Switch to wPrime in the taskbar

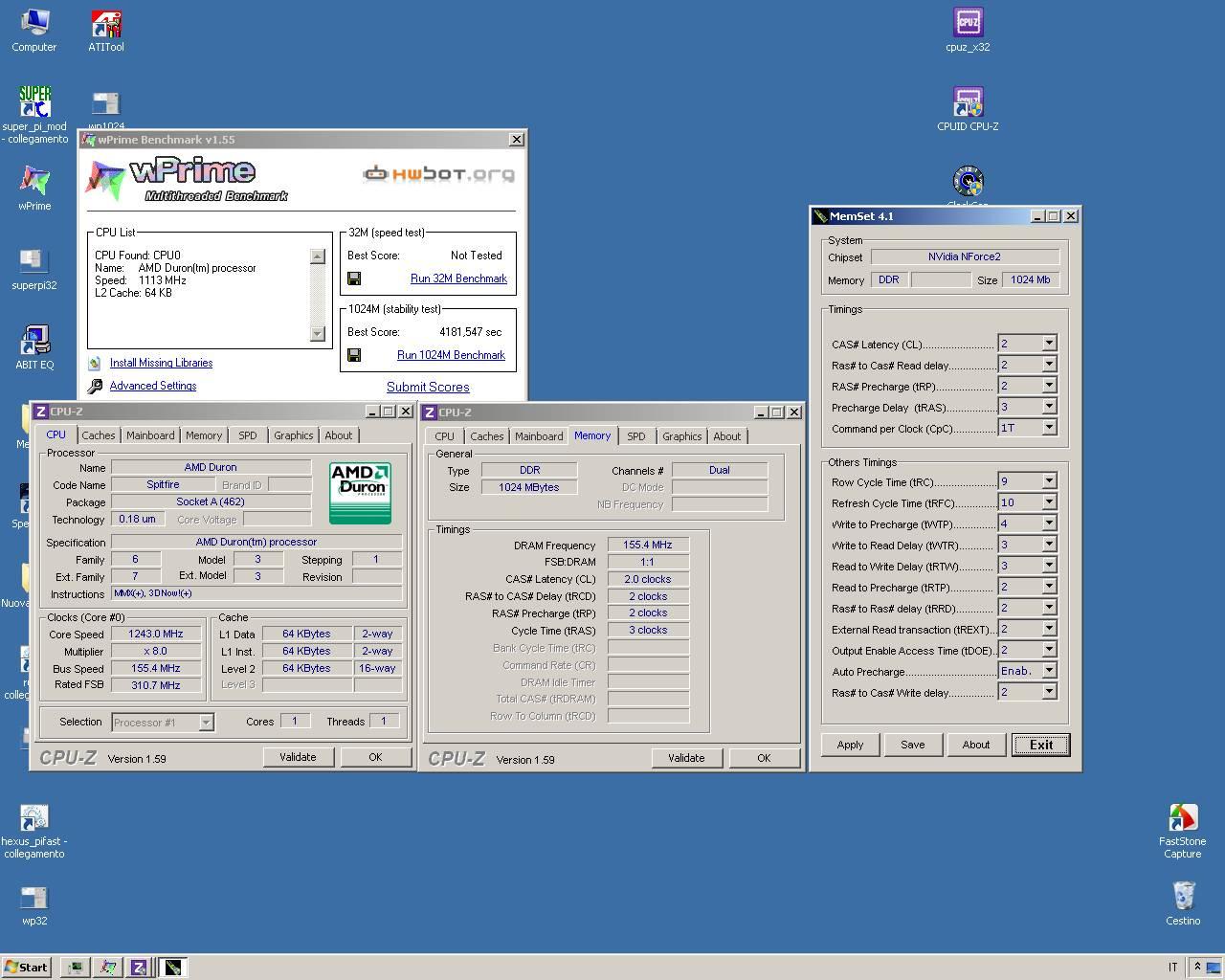click(108, 968)
